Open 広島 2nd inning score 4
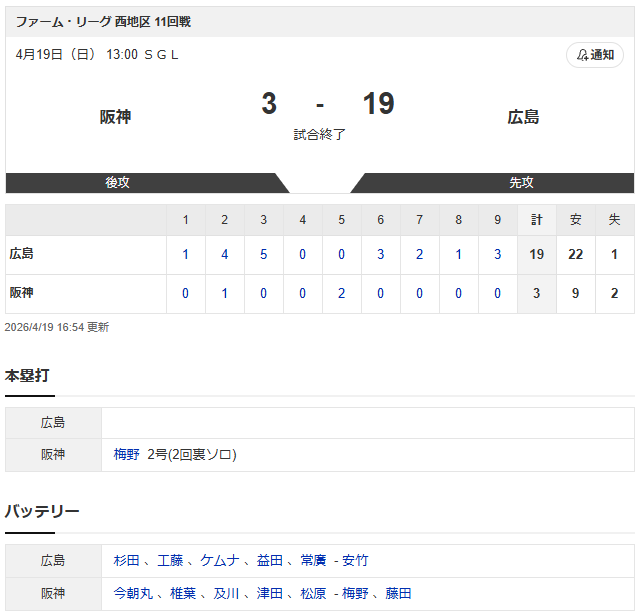This screenshot has width=640, height=616. point(224,254)
